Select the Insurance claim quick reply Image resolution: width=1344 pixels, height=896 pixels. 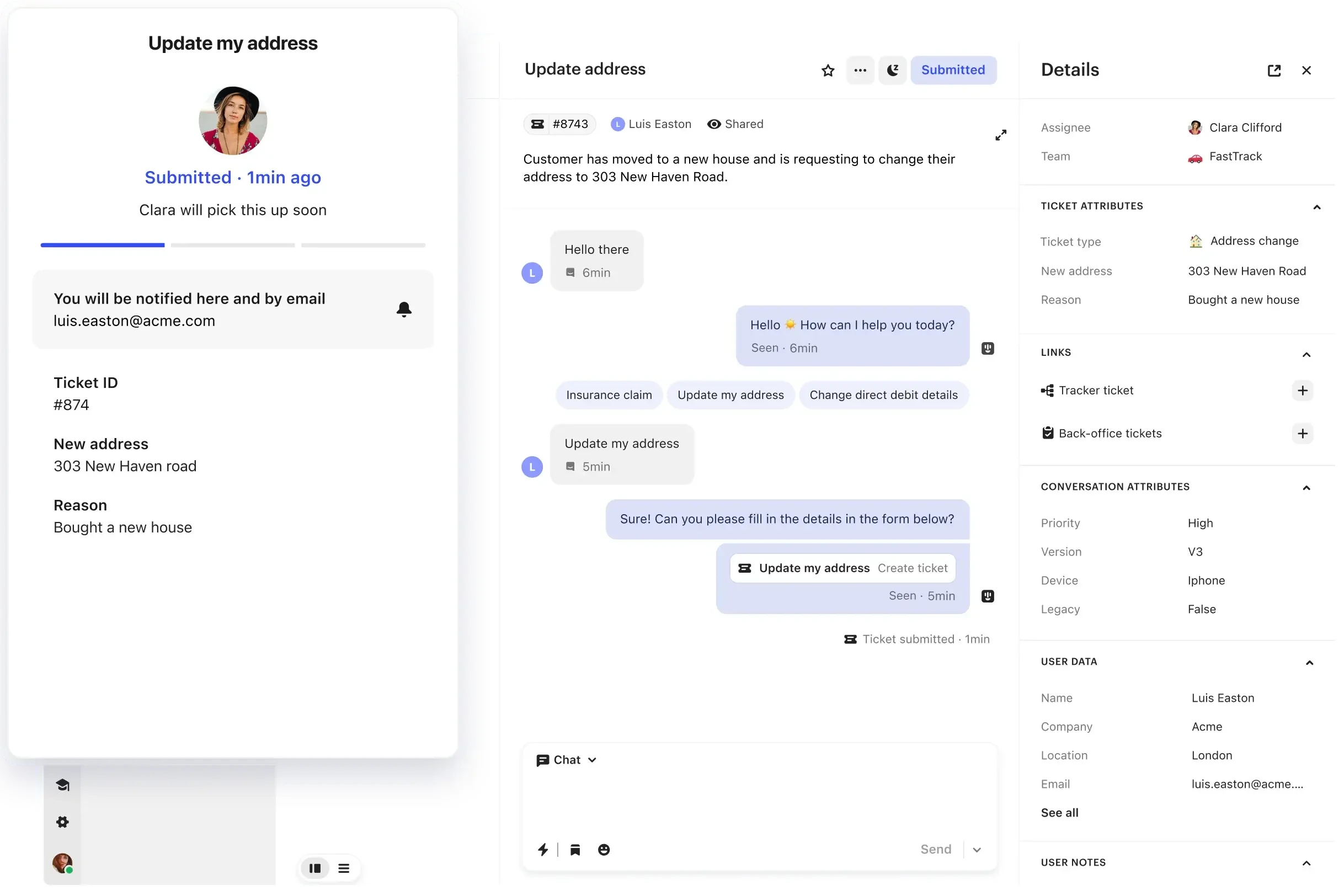[609, 395]
